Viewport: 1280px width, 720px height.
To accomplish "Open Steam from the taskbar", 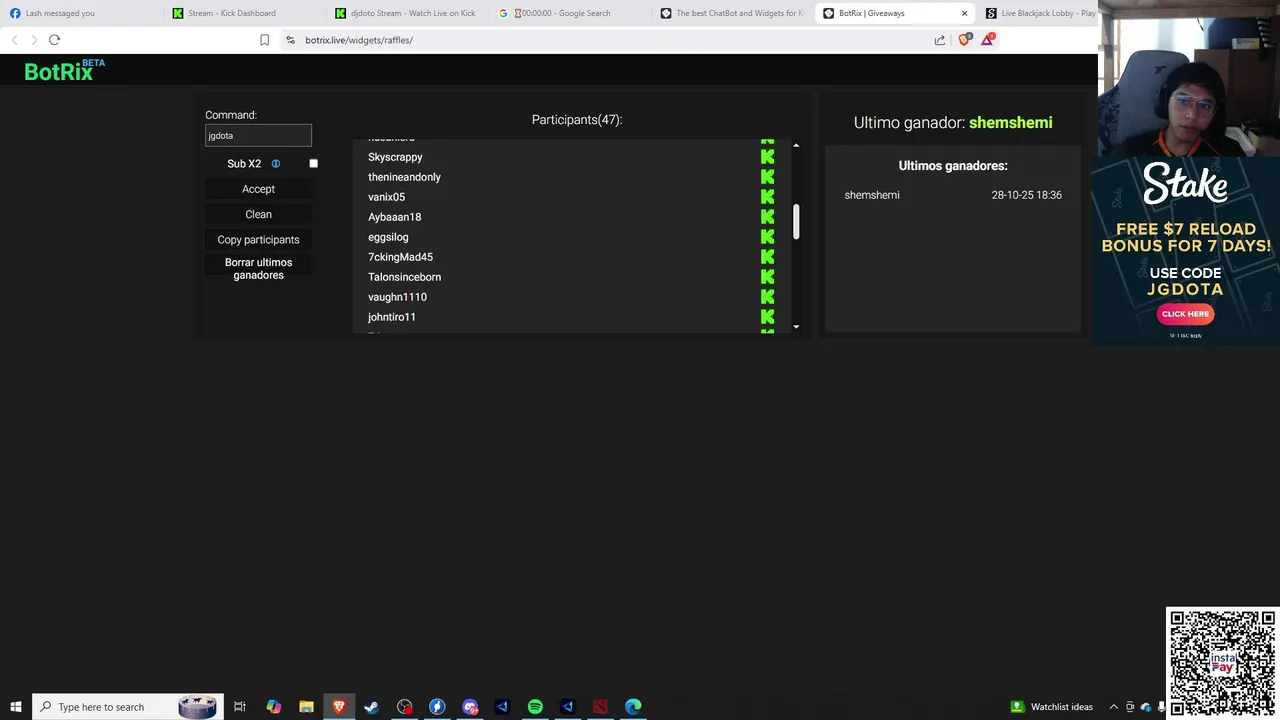I will click(371, 707).
